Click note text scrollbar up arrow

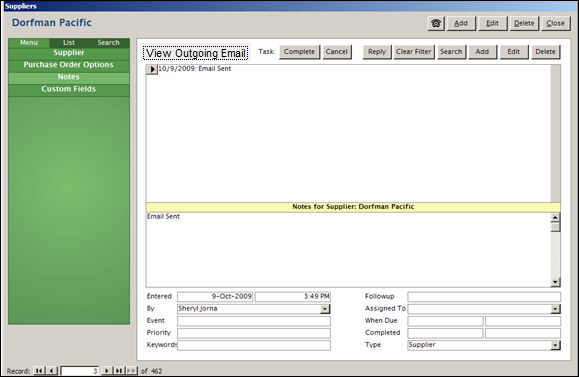[555, 217]
